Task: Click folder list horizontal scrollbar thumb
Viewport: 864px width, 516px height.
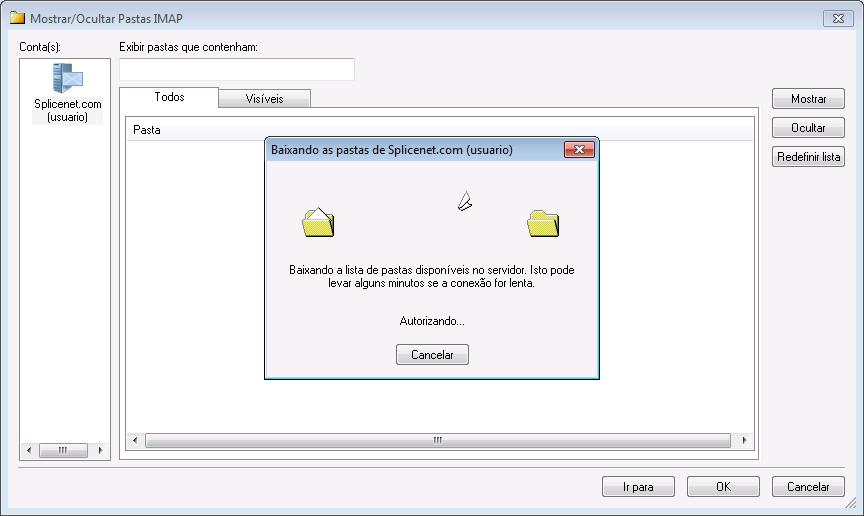Action: tap(438, 440)
